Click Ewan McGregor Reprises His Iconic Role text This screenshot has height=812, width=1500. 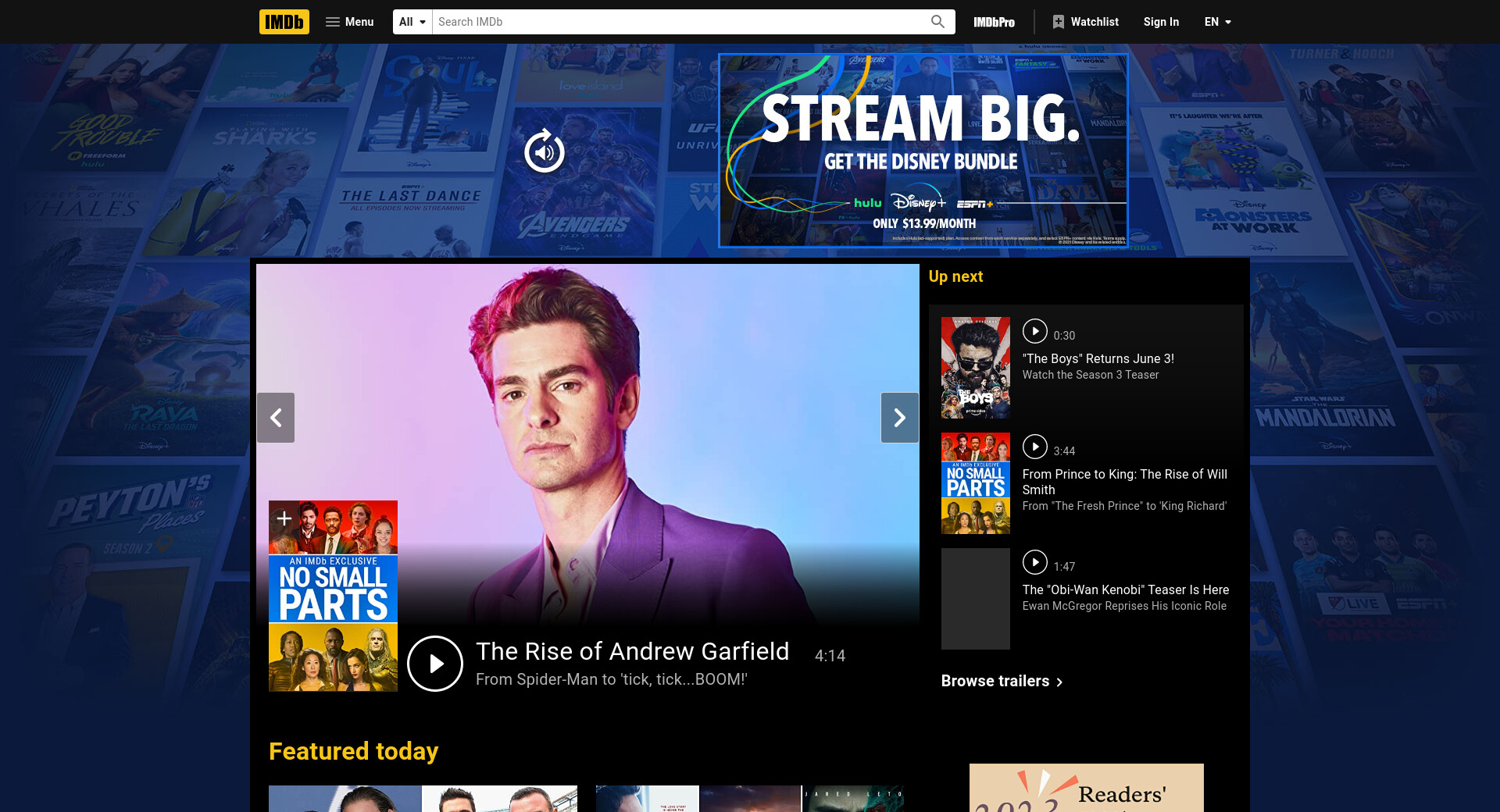click(1124, 606)
